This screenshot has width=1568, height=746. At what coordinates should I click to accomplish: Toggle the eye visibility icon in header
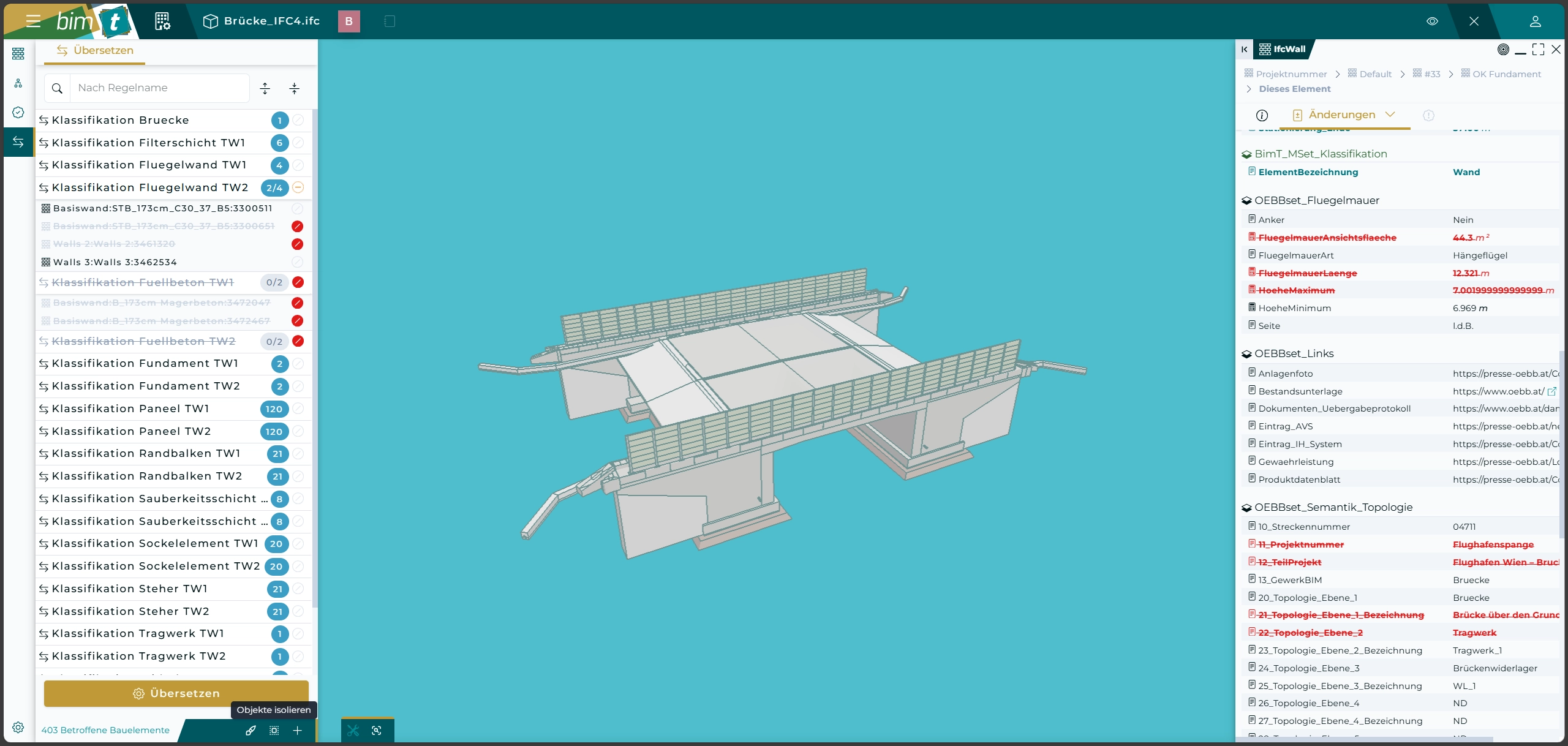[1432, 21]
